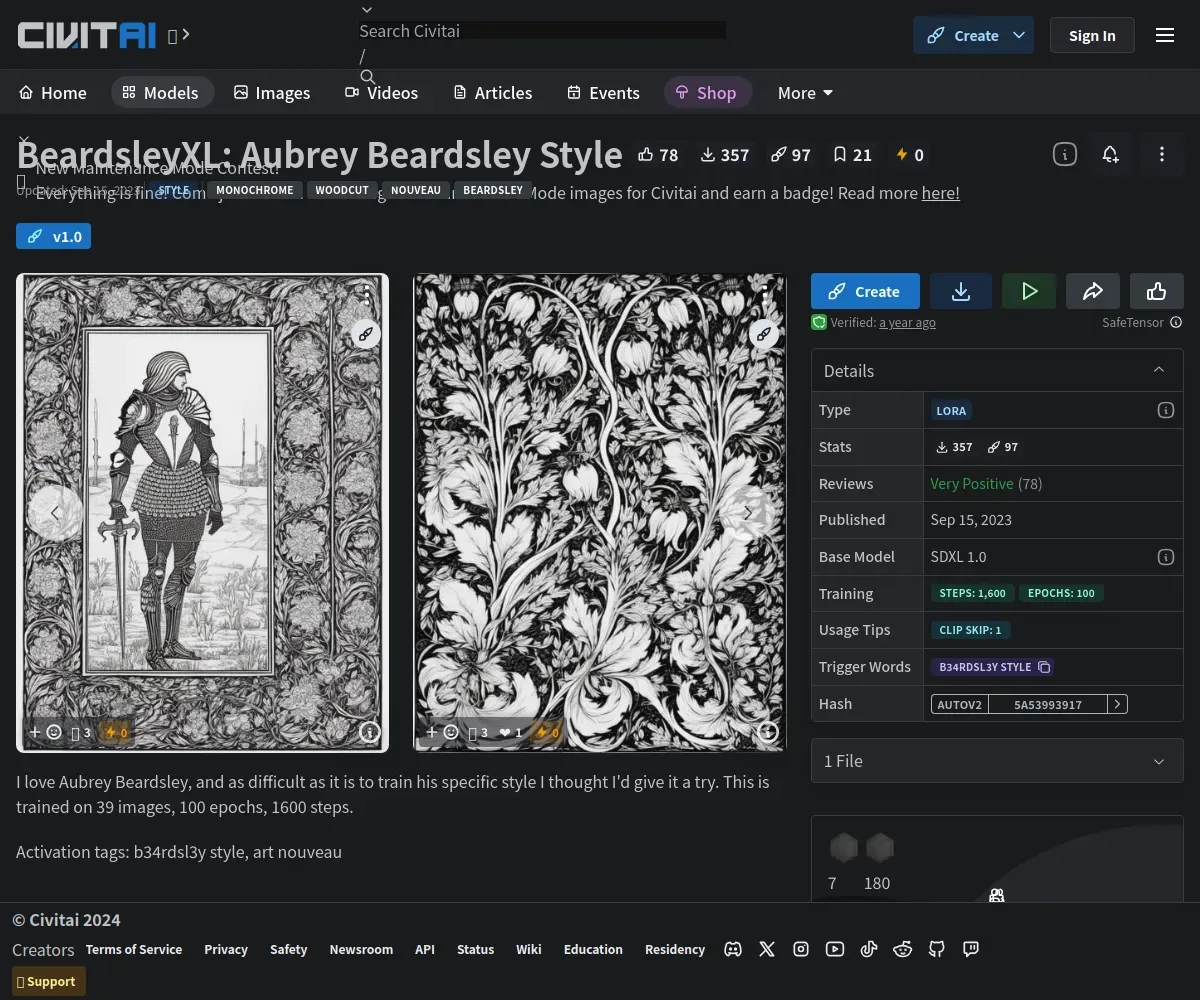Click brush icon on knight image
1200x1000 pixels.
[365, 334]
